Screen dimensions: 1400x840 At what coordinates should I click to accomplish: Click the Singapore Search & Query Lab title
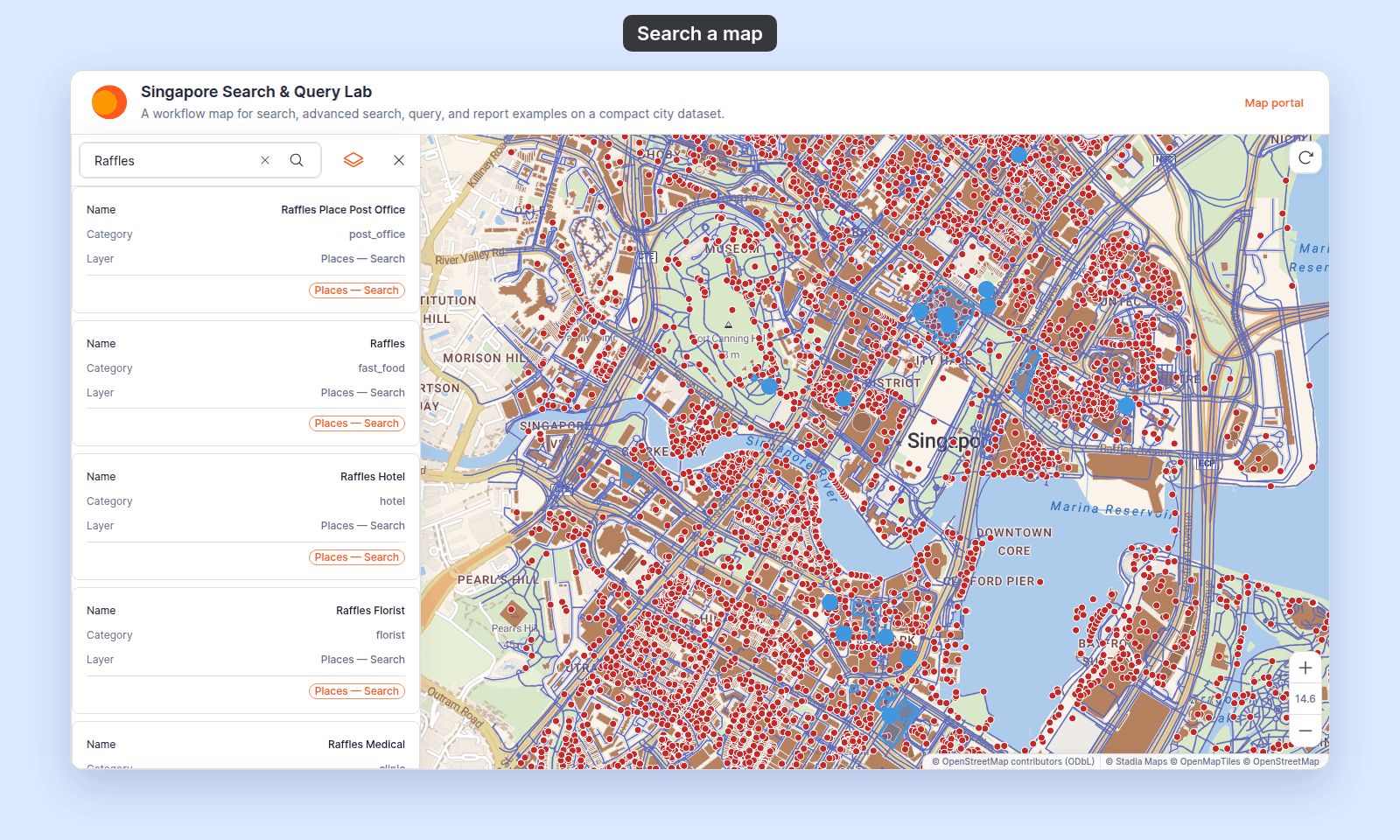256,92
